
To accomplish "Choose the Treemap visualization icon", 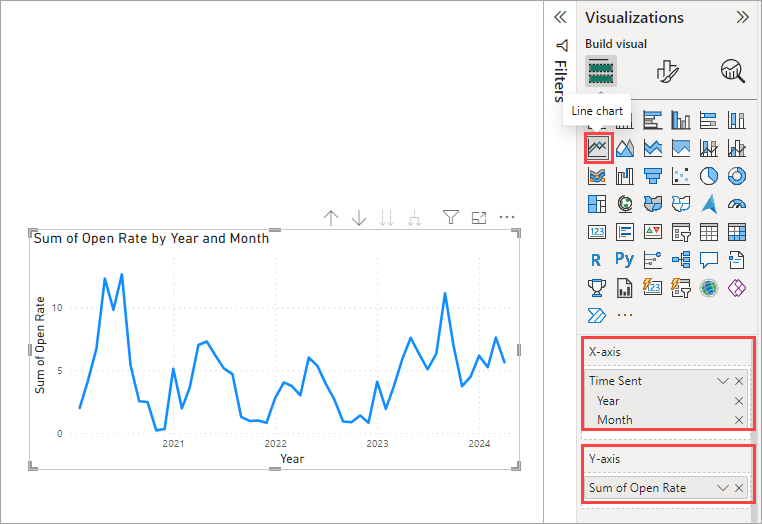I will coord(597,204).
